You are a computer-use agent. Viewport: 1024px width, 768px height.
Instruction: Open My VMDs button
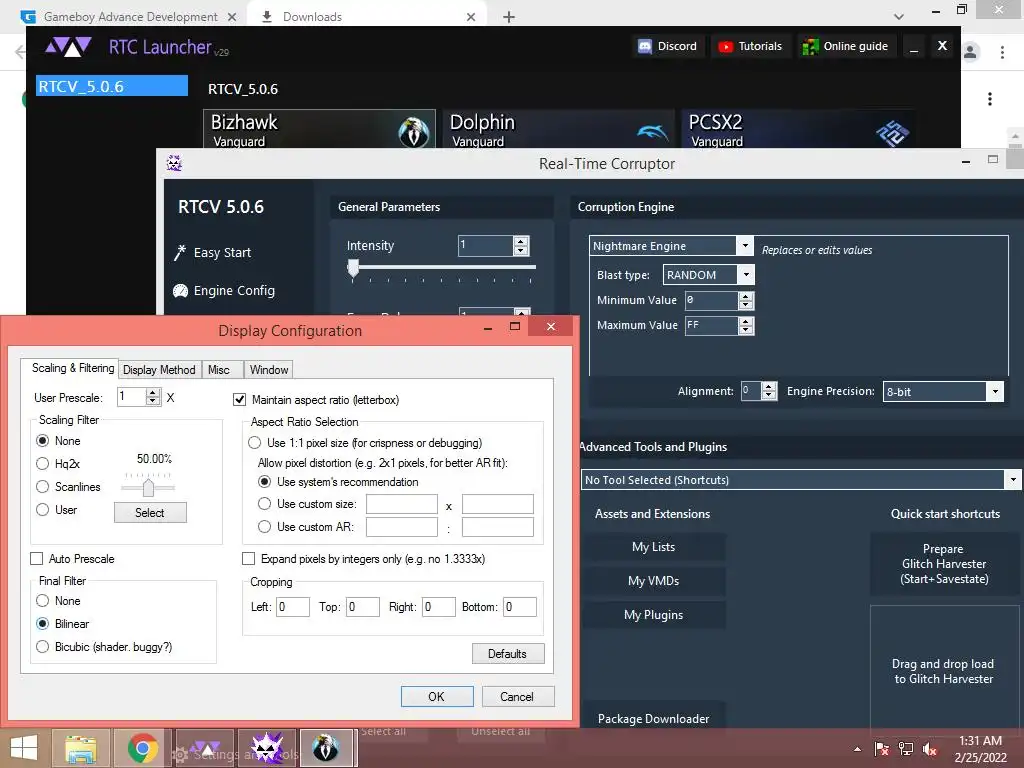point(653,581)
